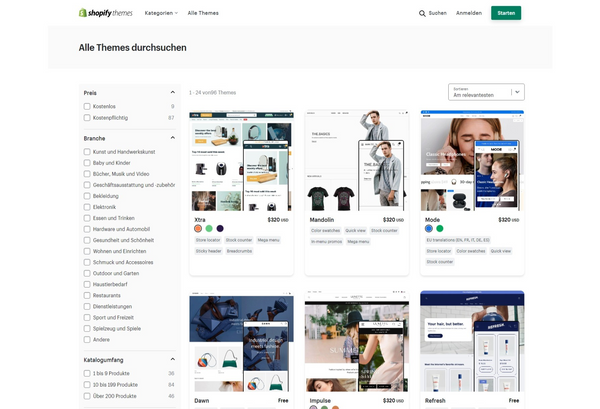Click Xtra's Mega menu tag

click(268, 240)
